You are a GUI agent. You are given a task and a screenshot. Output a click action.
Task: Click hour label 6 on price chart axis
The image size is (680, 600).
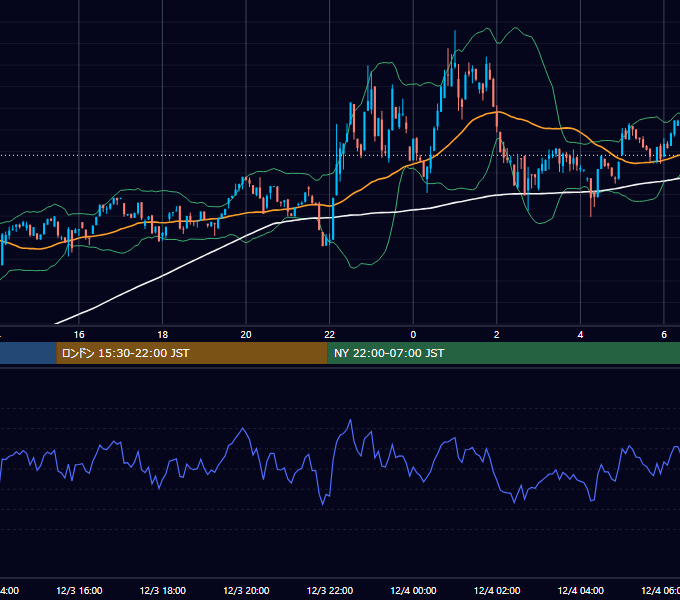[x=664, y=335]
